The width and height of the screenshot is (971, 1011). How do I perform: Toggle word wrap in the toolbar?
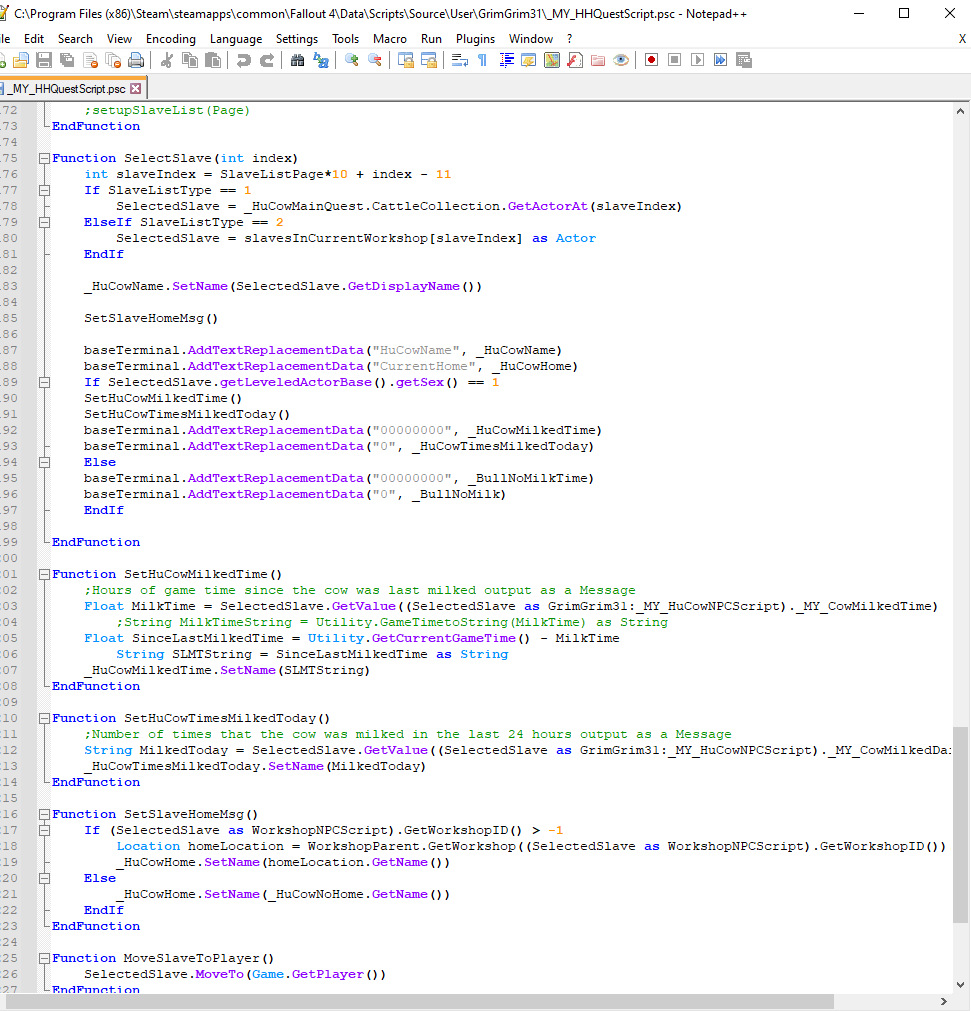pyautogui.click(x=460, y=61)
